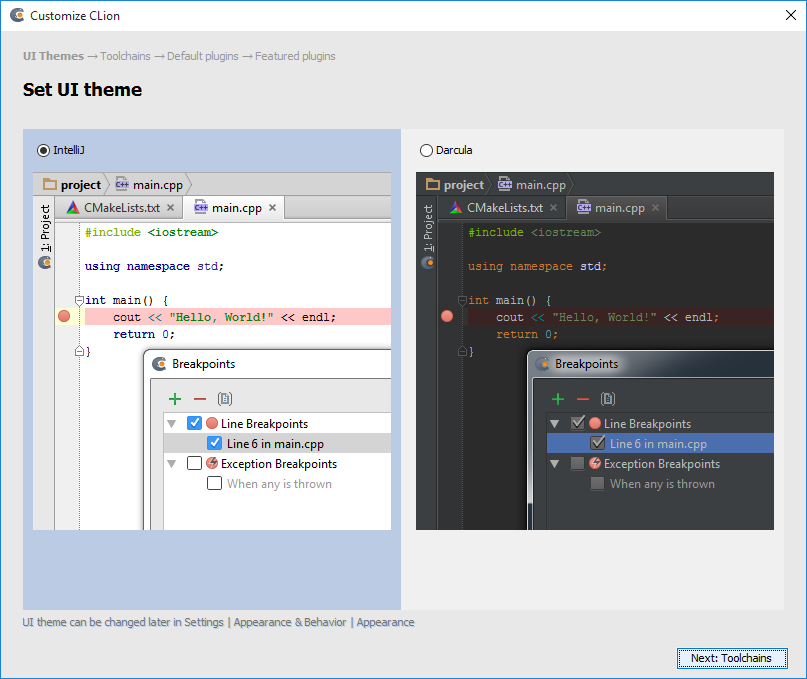Collapse Exception Breakpoints tree in light preview

pos(172,464)
